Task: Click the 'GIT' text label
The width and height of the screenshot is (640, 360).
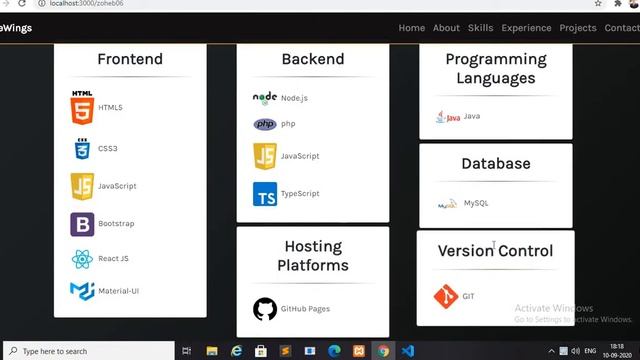Action: click(x=468, y=296)
